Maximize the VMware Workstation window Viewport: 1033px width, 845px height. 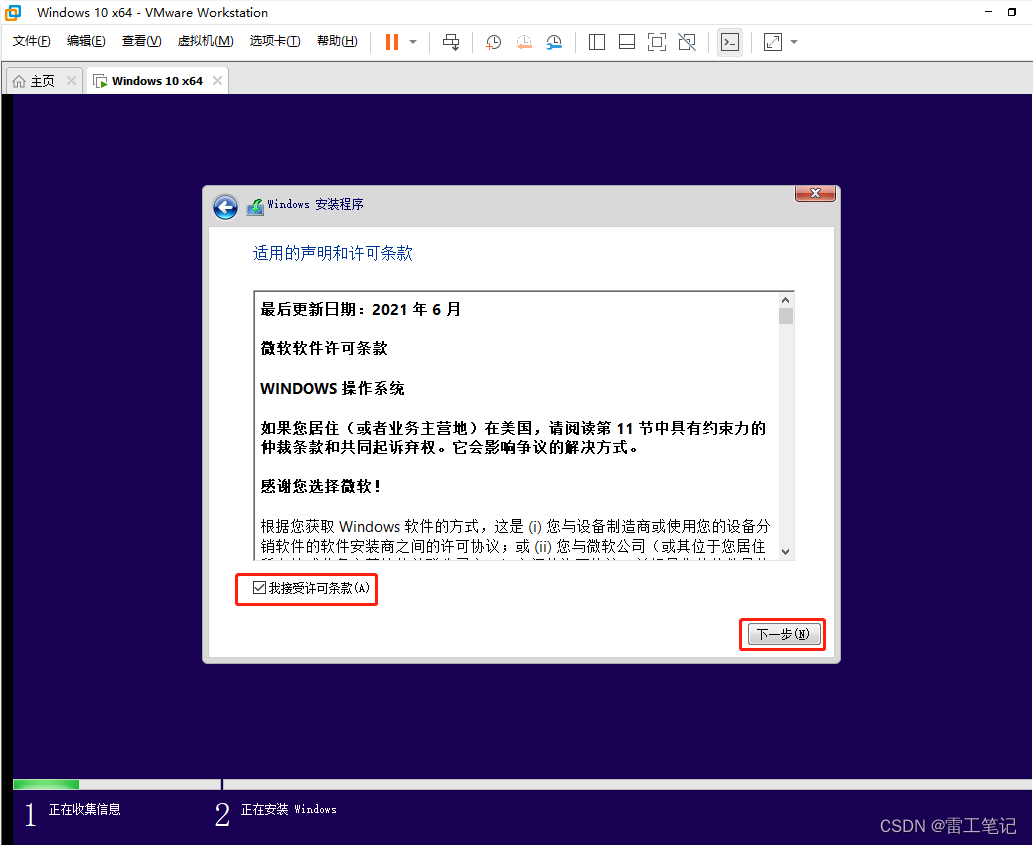tap(1012, 12)
